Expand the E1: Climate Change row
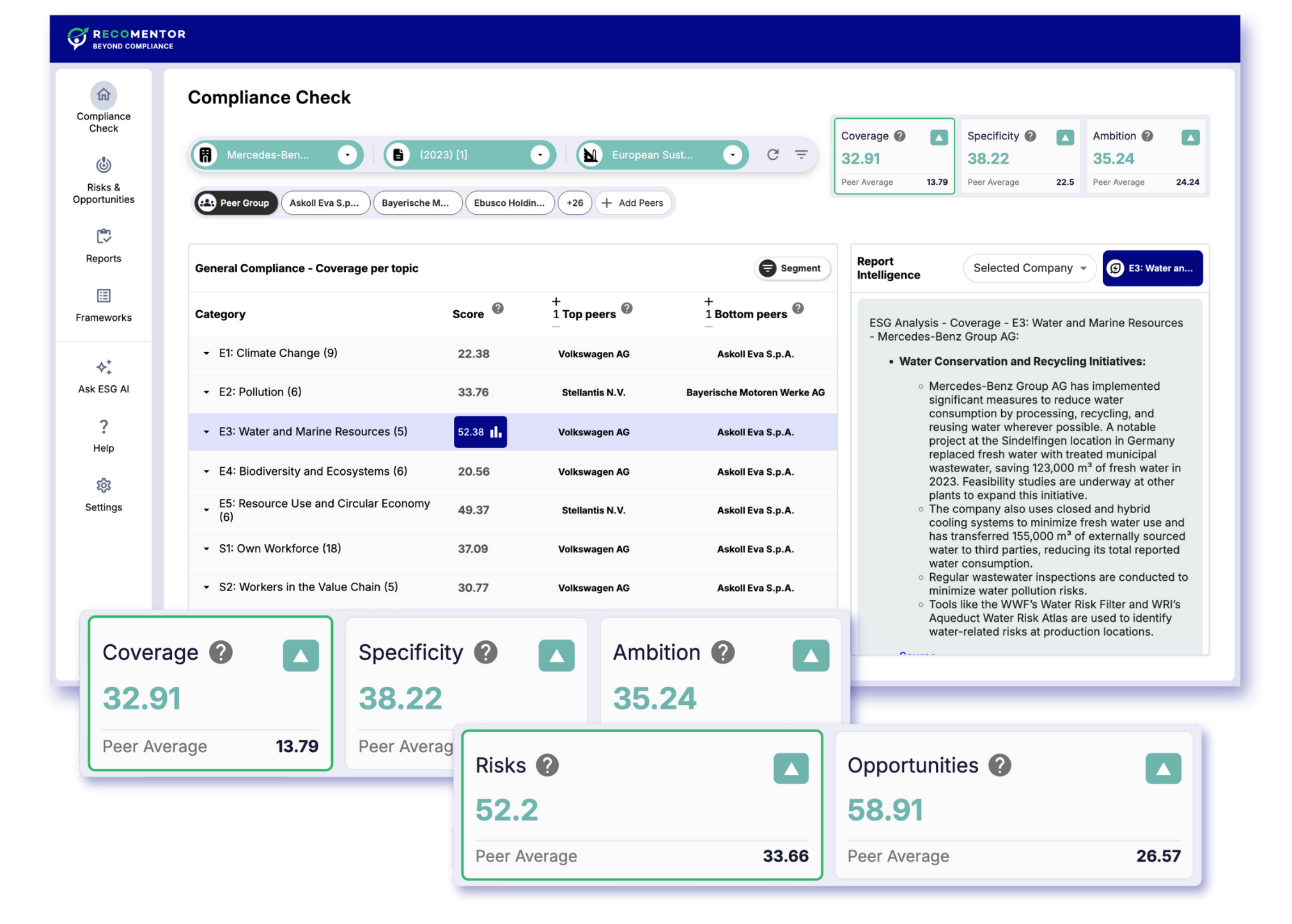 (206, 353)
